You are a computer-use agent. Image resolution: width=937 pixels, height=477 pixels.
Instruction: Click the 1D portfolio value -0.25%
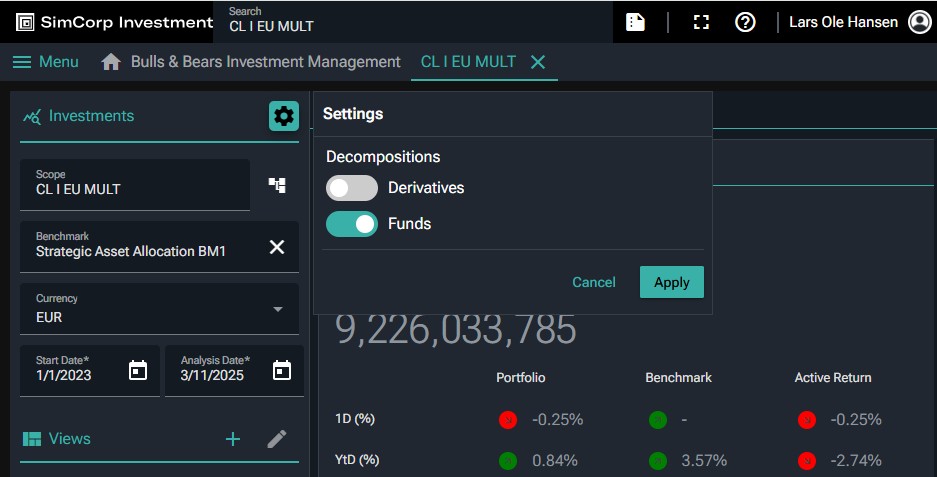tap(558, 420)
